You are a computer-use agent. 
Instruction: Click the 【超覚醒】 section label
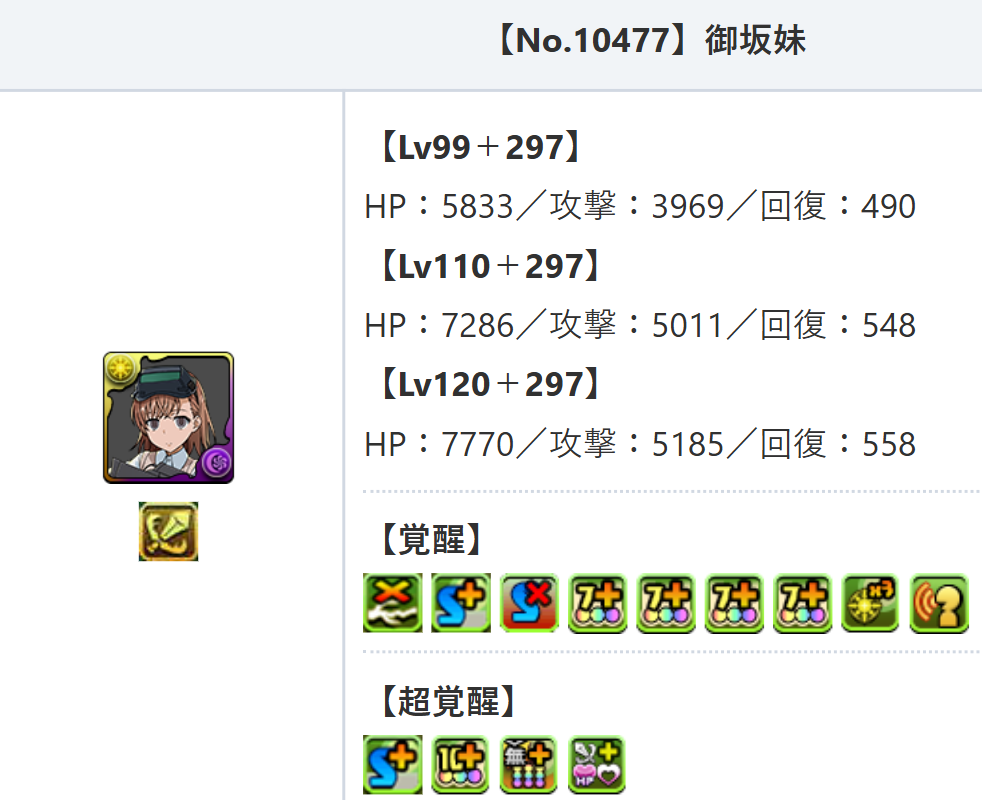click(448, 701)
